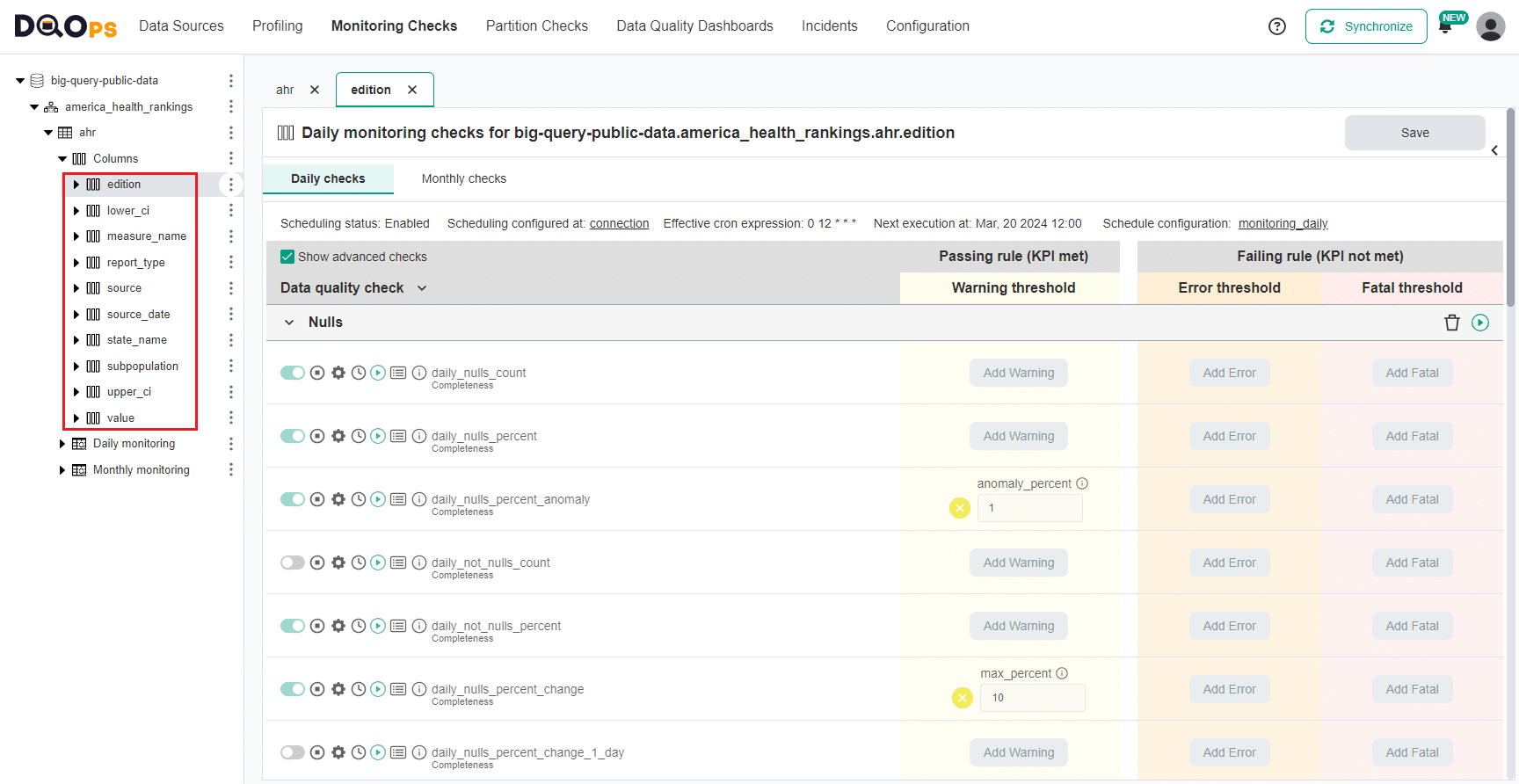1519x784 pixels.
Task: Switch to the Monthly checks tab
Action: tap(463, 178)
